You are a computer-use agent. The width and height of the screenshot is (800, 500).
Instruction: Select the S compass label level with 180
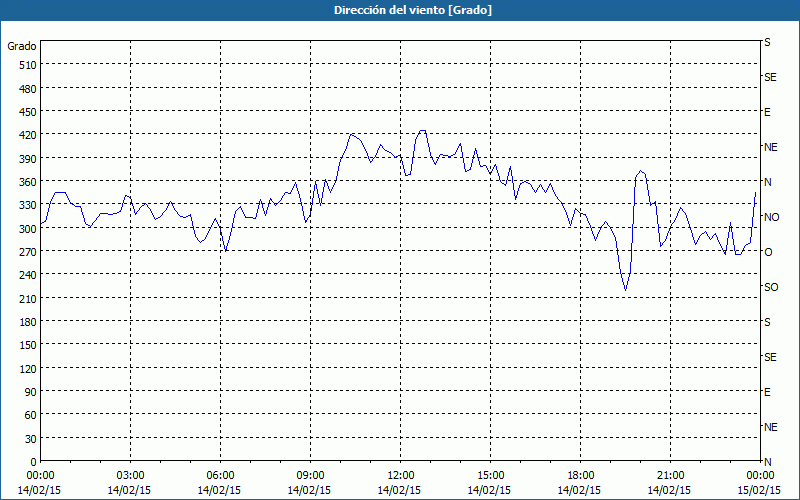767,322
